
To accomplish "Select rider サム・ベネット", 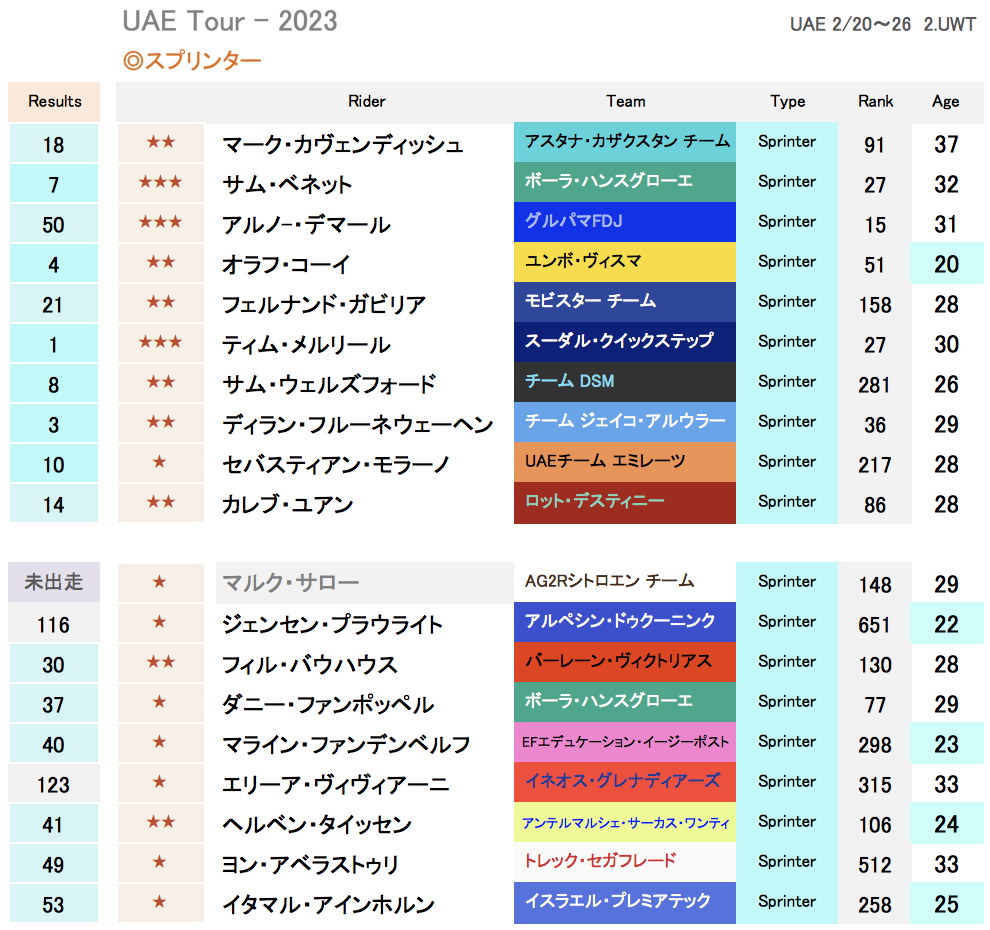I will [x=287, y=184].
